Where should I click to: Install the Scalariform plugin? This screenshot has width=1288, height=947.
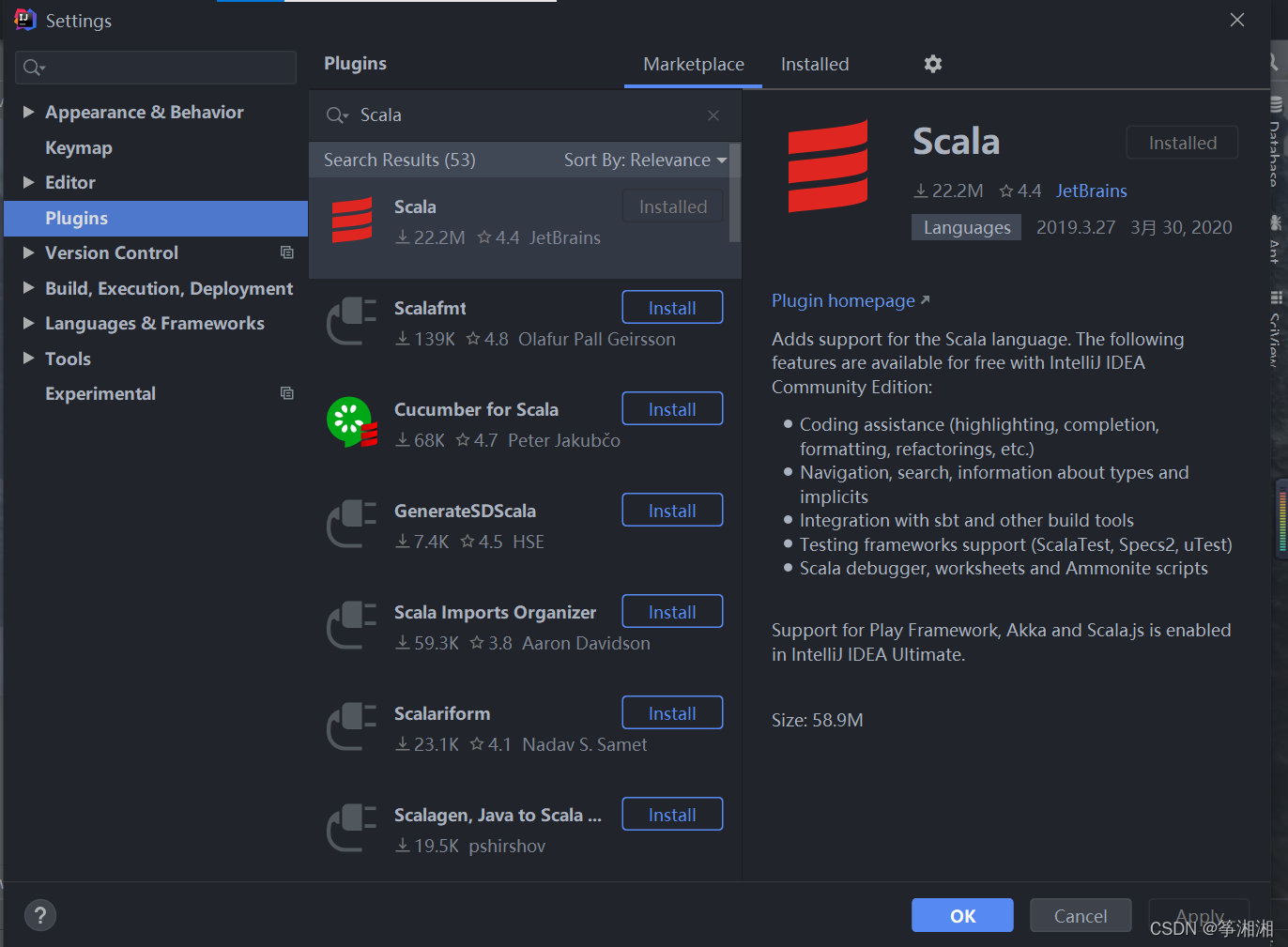(x=672, y=713)
